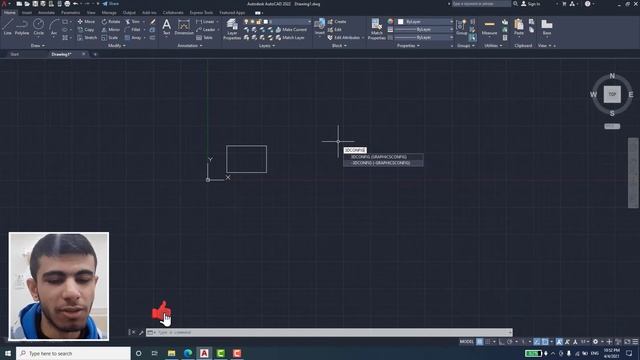Open the object color ByLayer dropdown
The width and height of the screenshot is (640, 360).
coord(425,21)
